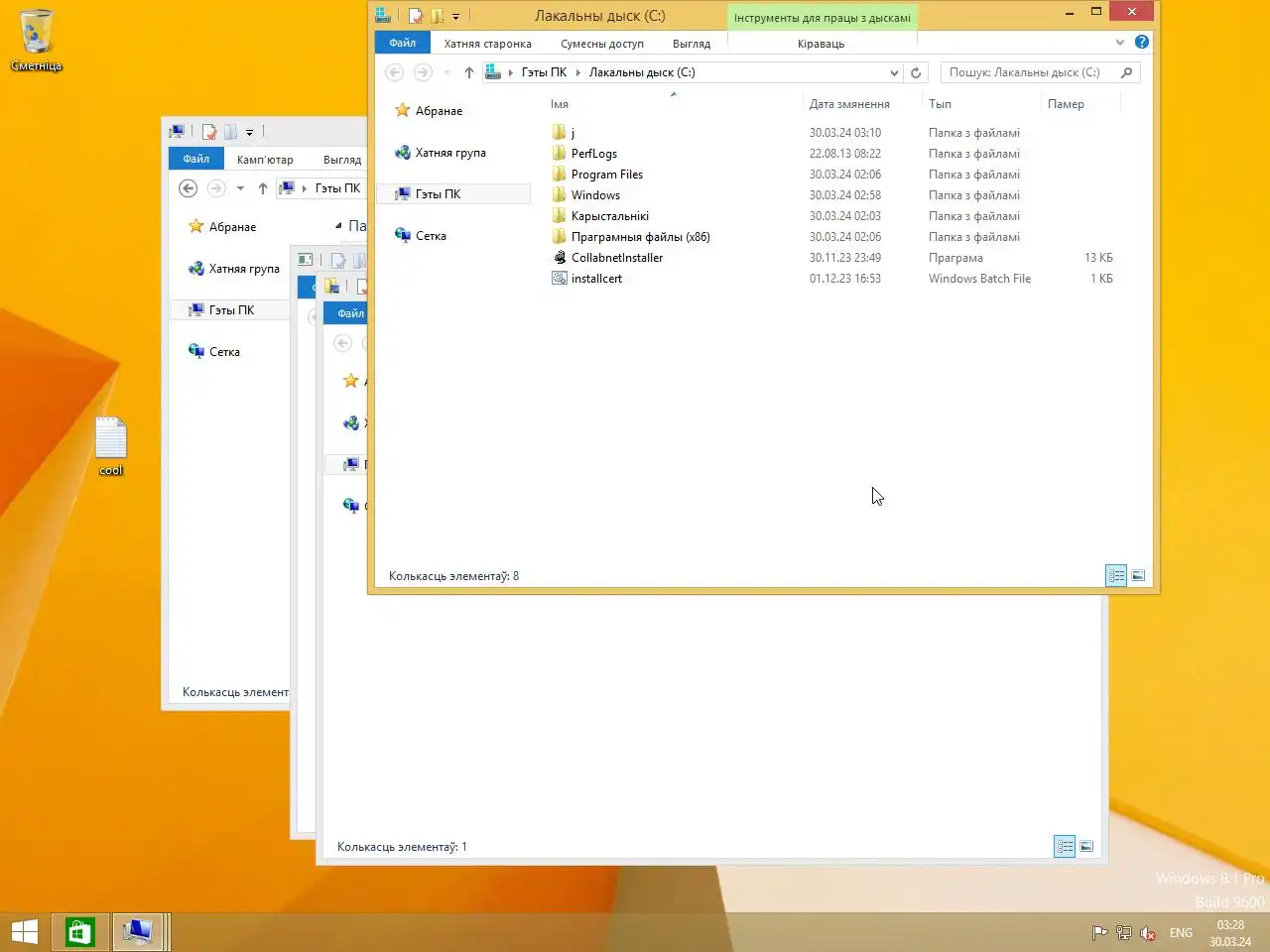The image size is (1270, 952).
Task: Go back using Local Disk window's back arrow
Action: [x=394, y=72]
